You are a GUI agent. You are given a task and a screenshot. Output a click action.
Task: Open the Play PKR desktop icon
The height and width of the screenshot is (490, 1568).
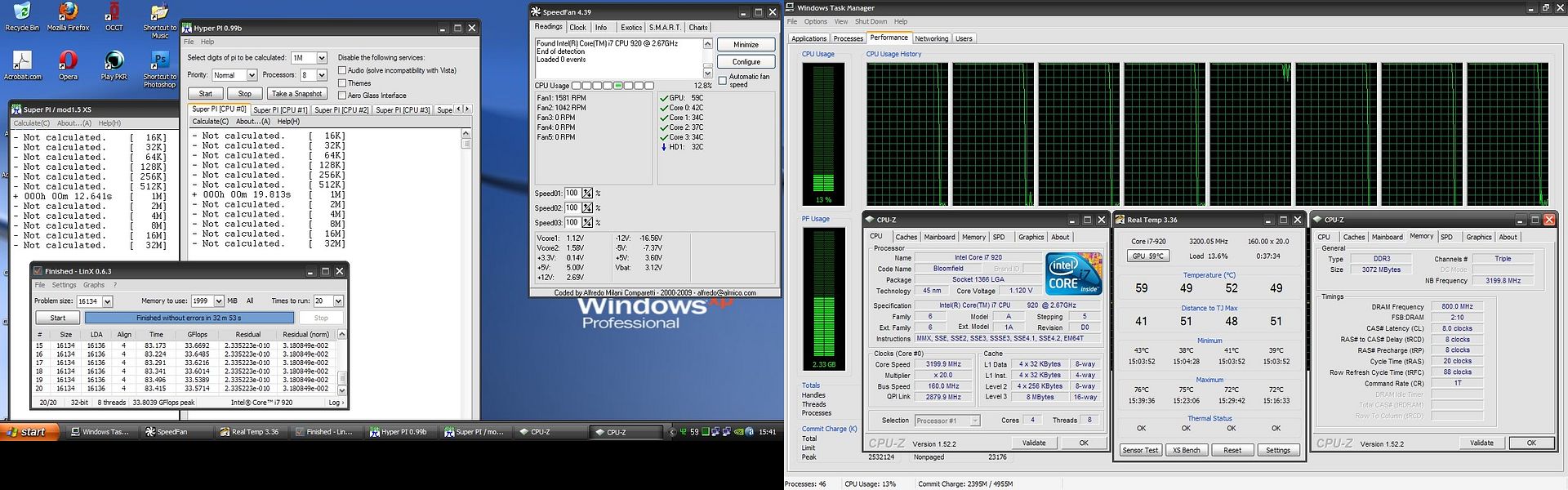[114, 66]
